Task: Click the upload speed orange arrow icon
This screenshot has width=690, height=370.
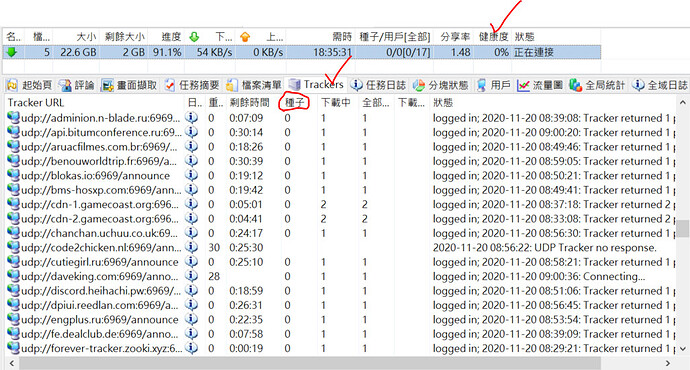Action: click(245, 37)
